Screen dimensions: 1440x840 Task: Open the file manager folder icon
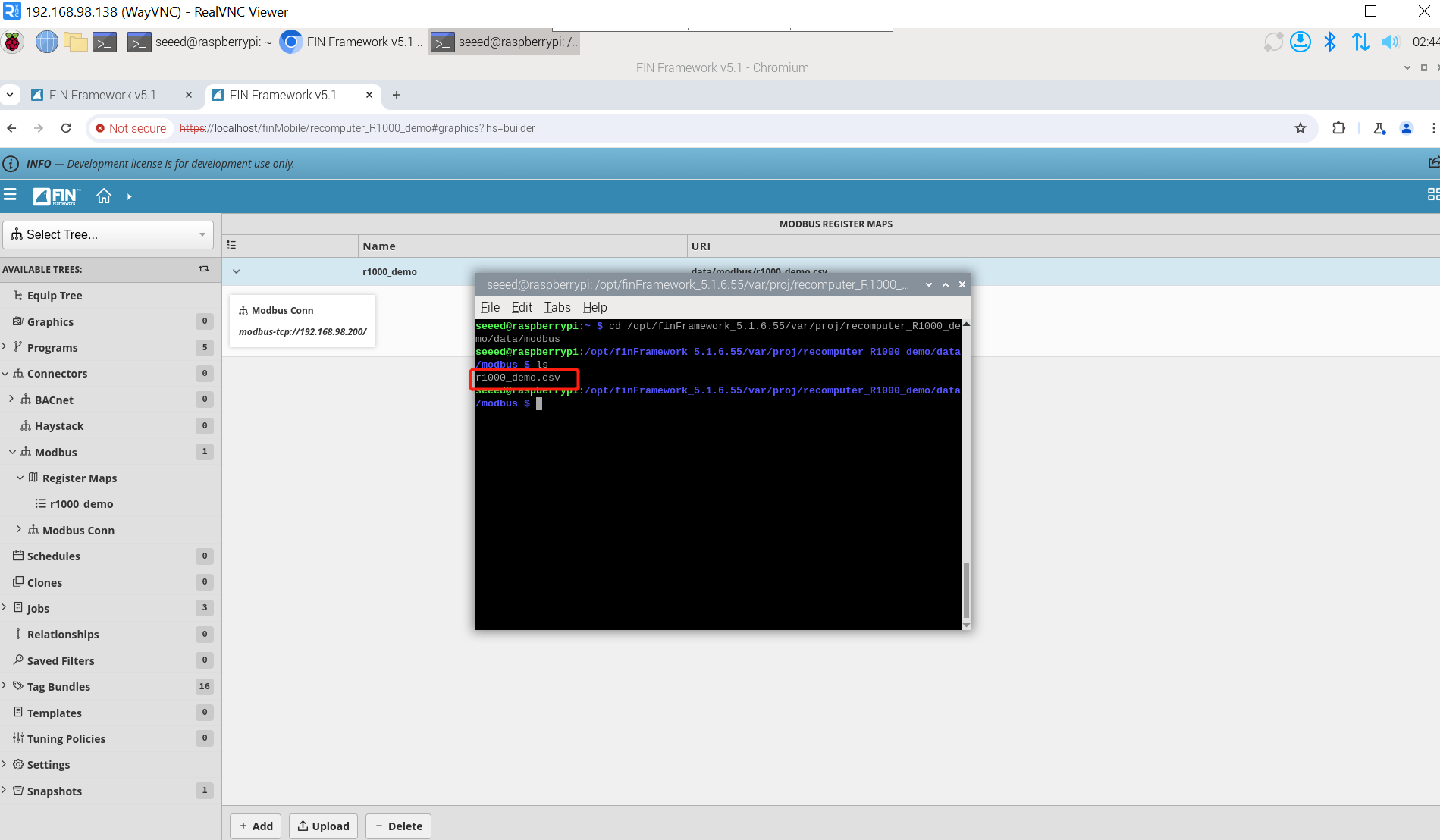[x=75, y=42]
